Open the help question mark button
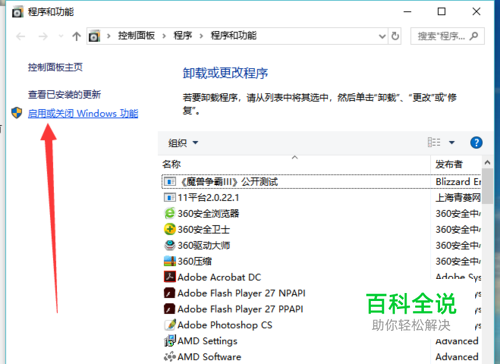 point(476,143)
